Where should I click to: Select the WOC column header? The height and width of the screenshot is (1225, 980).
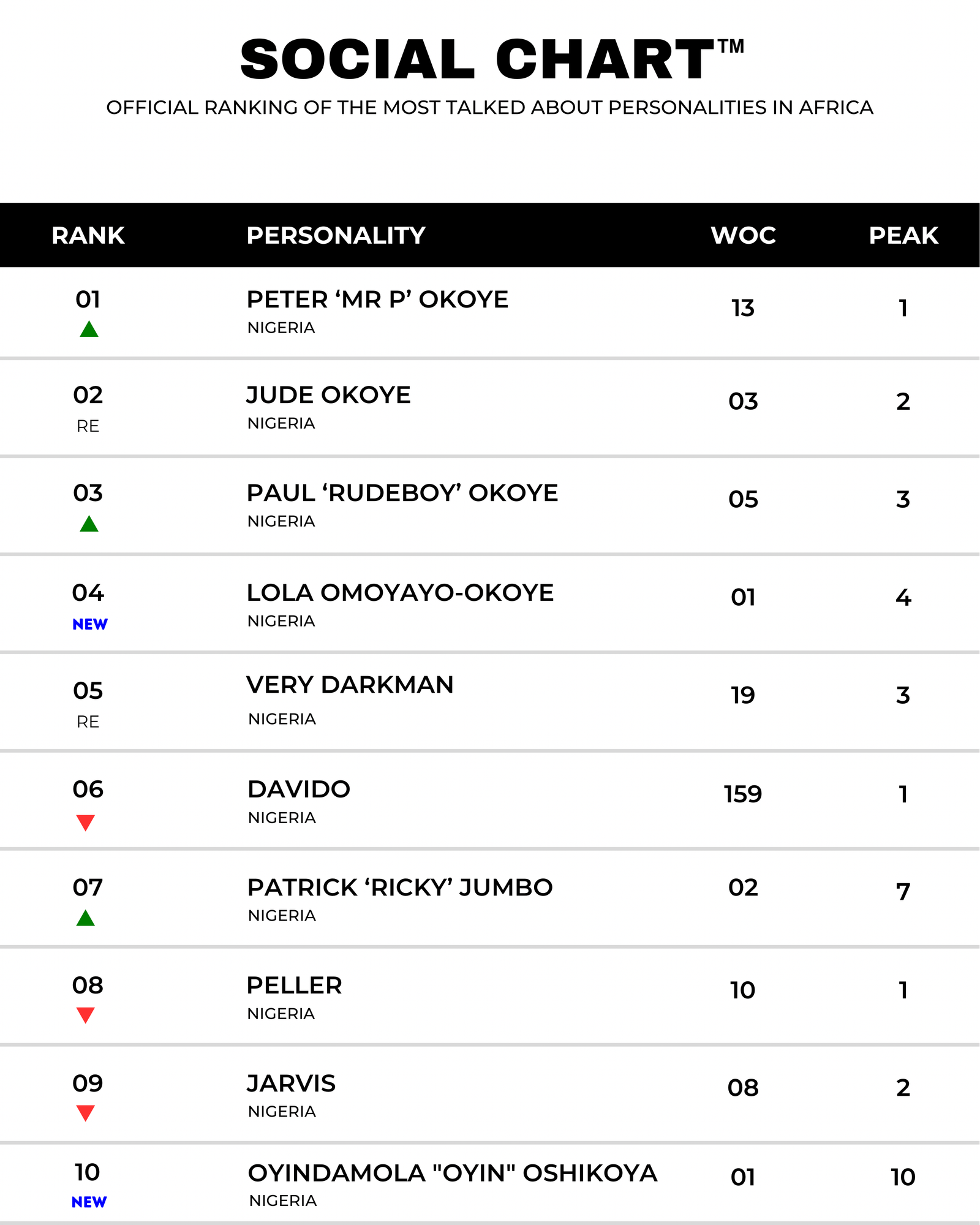[743, 236]
